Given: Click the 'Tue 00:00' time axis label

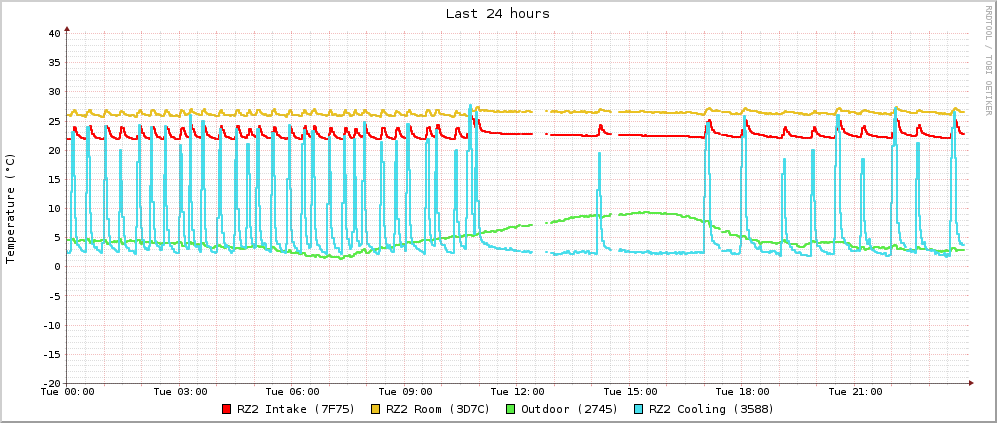Looking at the screenshot, I should [67, 391].
